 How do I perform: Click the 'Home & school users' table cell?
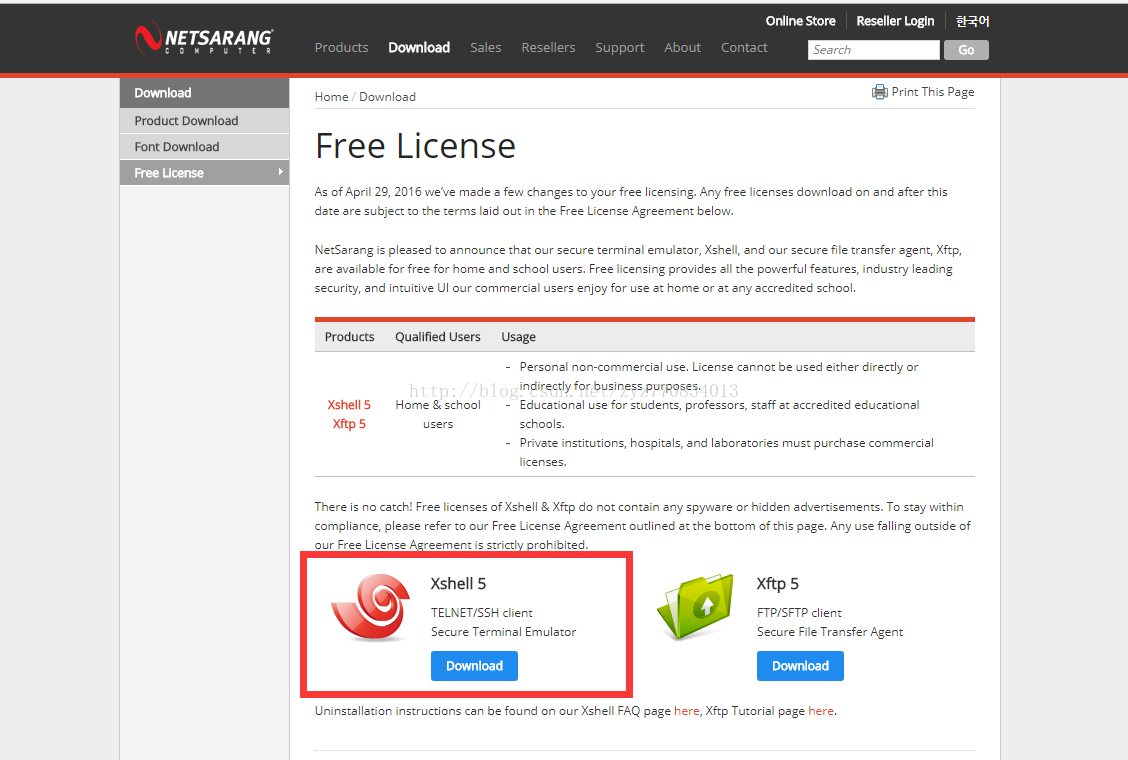tap(437, 415)
